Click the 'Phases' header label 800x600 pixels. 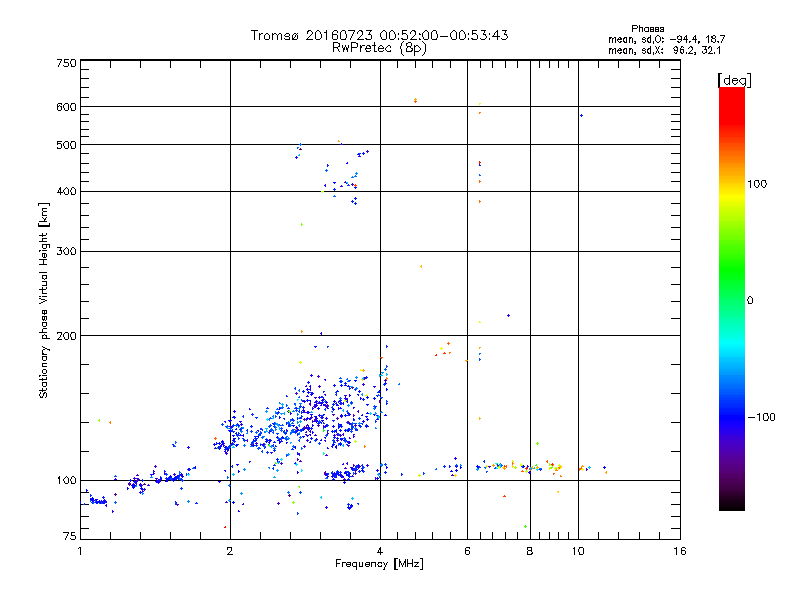pos(647,29)
